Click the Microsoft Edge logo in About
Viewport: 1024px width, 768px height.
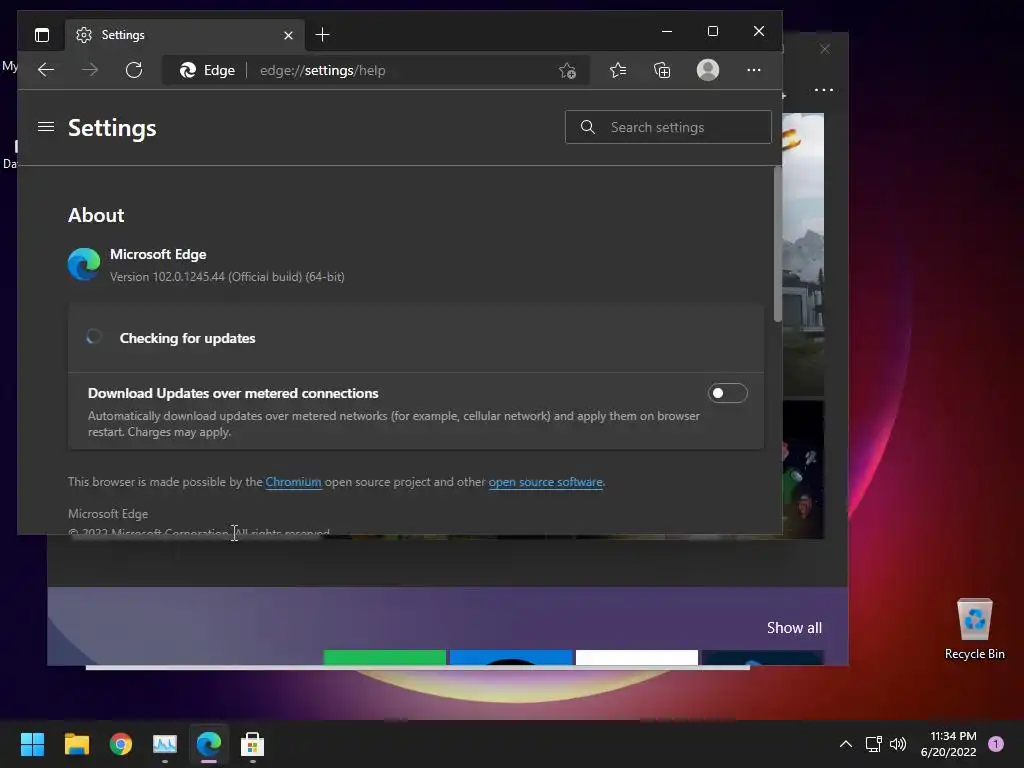(x=84, y=264)
